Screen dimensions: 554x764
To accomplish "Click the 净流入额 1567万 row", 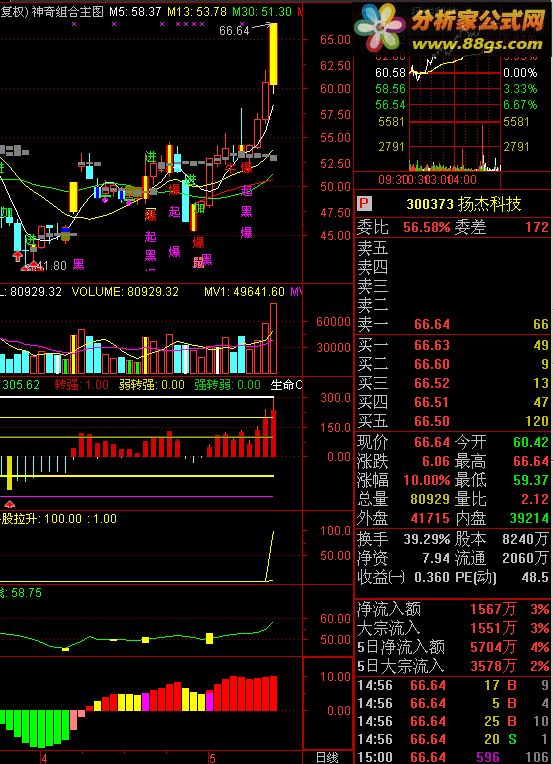I will [454, 609].
